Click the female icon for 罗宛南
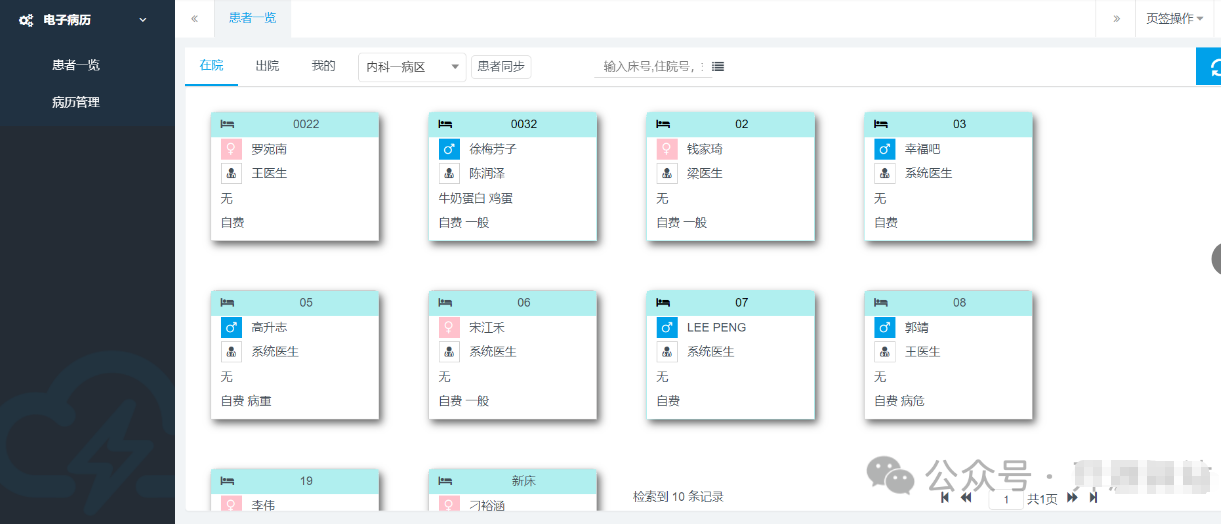 click(231, 149)
